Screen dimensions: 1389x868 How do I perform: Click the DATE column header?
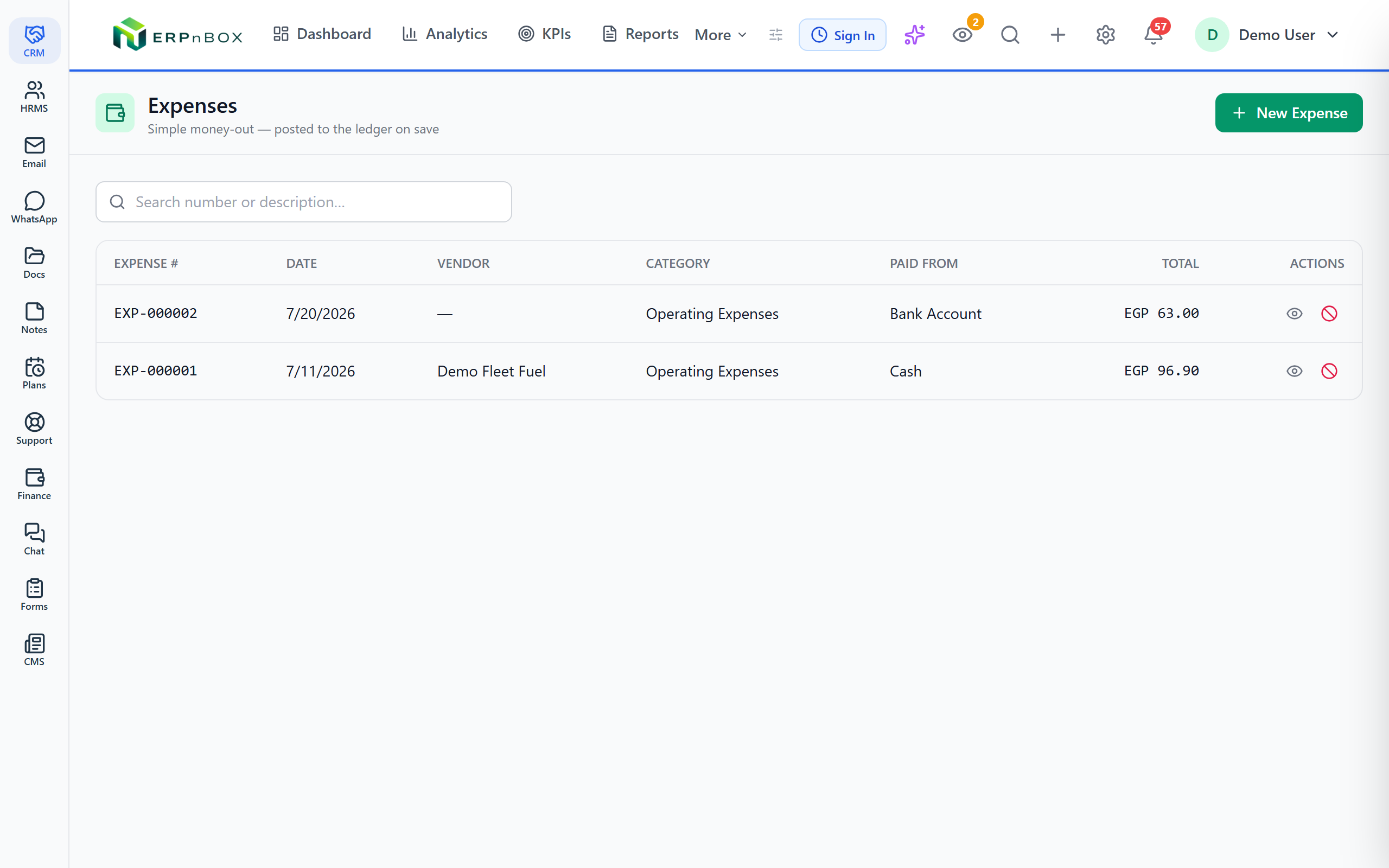click(x=301, y=264)
